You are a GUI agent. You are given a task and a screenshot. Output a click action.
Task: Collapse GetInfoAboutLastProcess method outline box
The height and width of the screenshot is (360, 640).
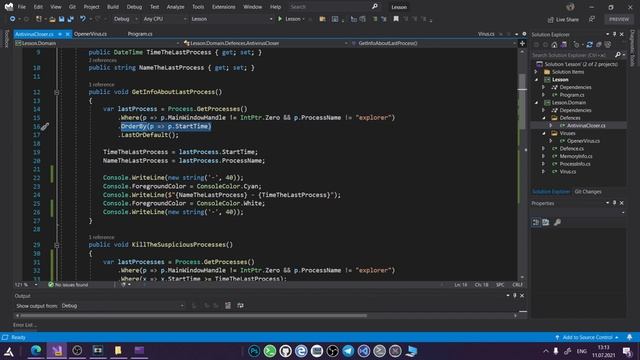pyautogui.click(x=57, y=92)
